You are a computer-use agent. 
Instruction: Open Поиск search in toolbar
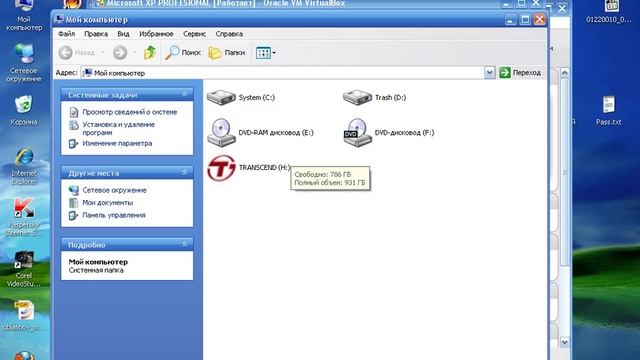182,53
